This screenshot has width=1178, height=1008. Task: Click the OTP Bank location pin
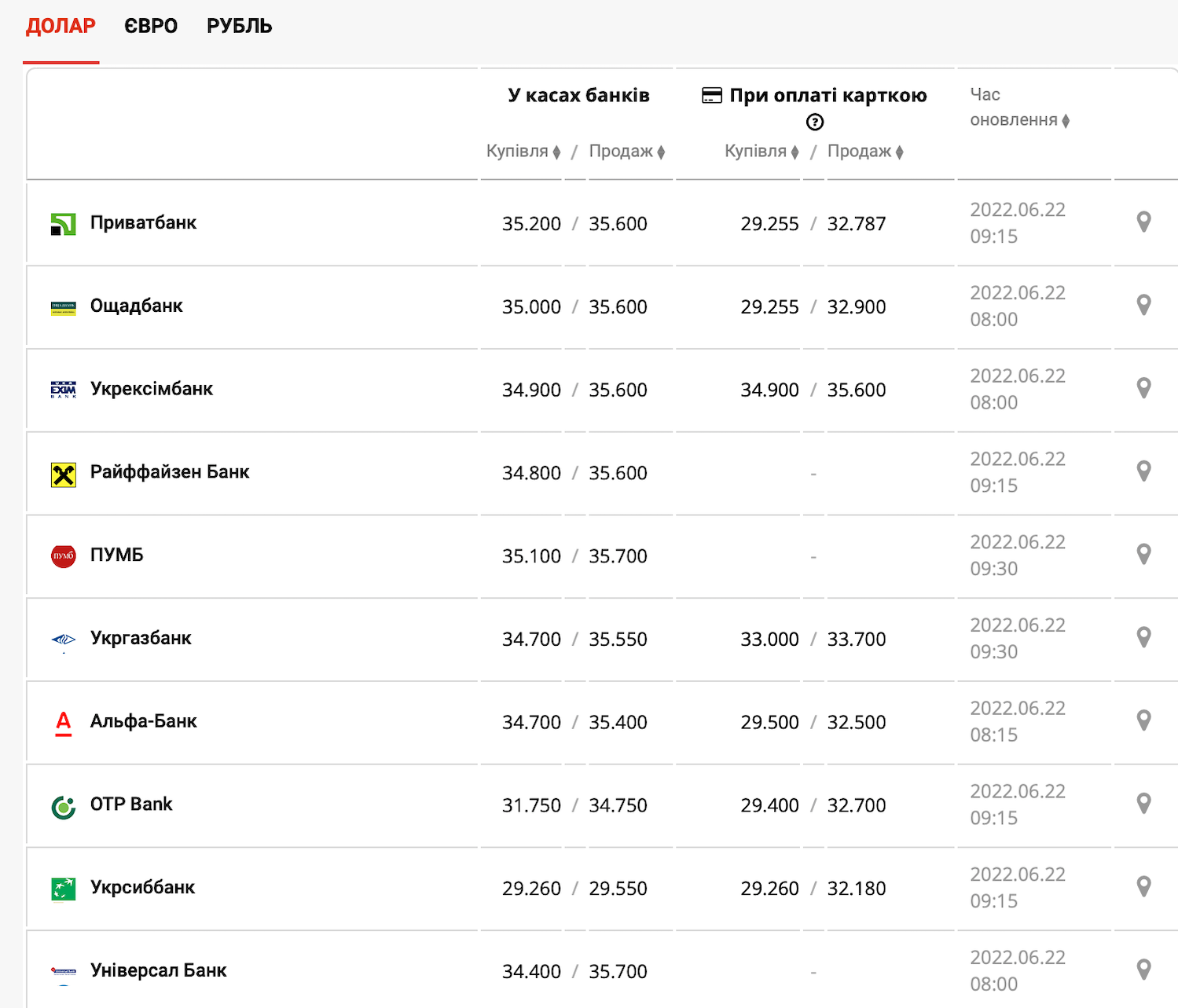pyautogui.click(x=1143, y=804)
